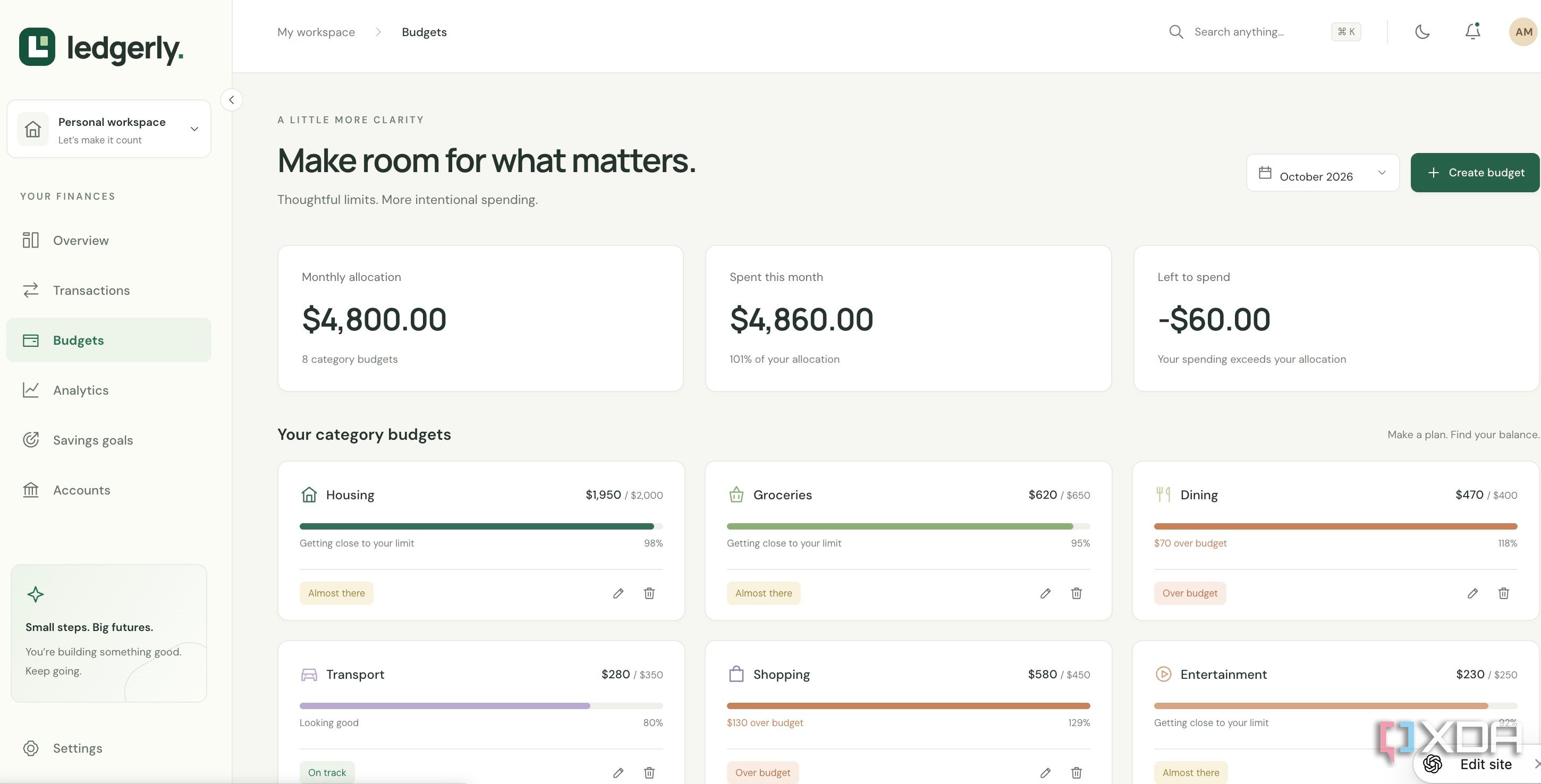Click the $130 over budget Shopping text

pyautogui.click(x=765, y=723)
